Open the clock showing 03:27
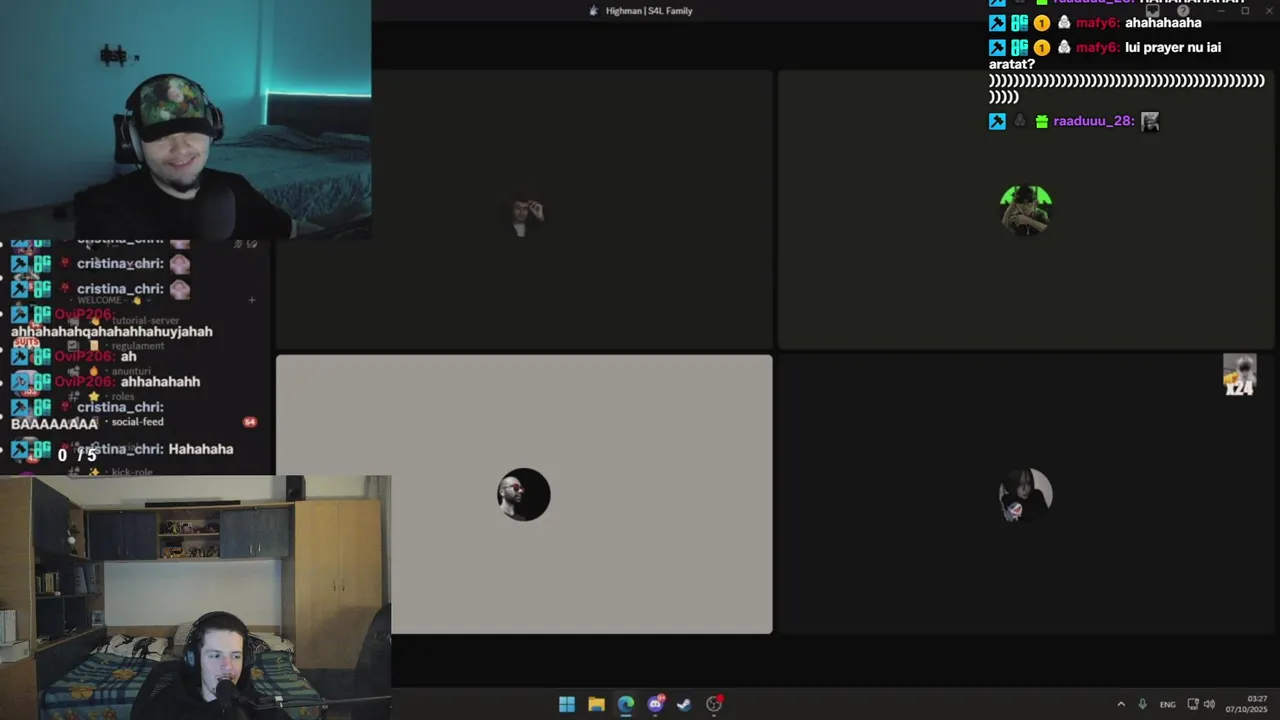This screenshot has width=1280, height=720. click(1249, 704)
